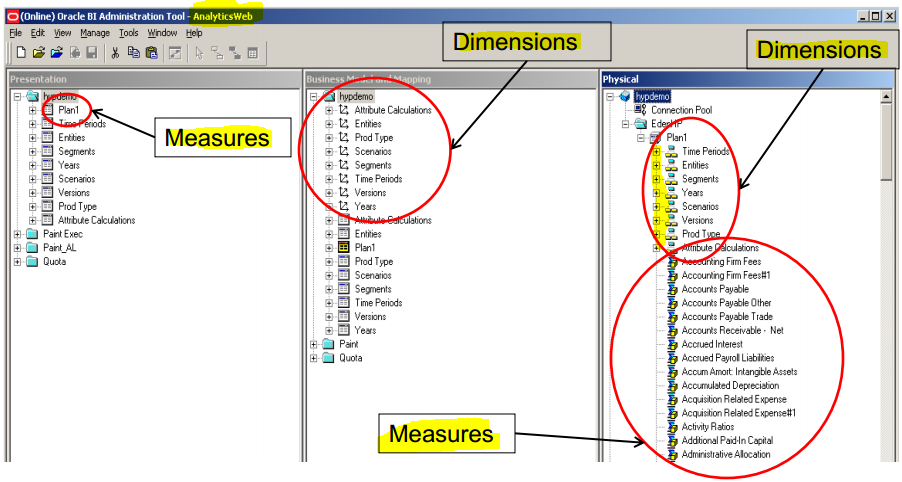Click the Paste clipboard icon
Image resolution: width=902 pixels, height=482 pixels.
click(151, 53)
